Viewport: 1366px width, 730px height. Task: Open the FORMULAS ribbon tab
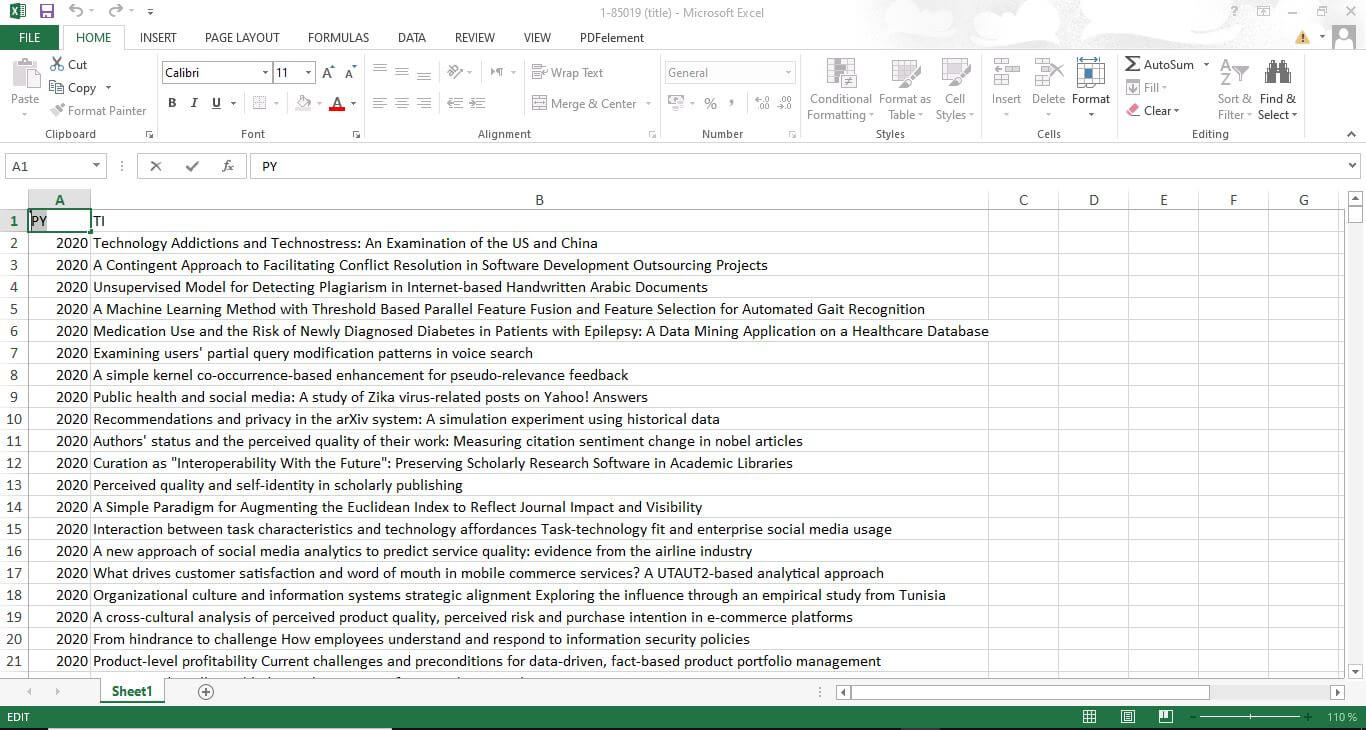click(338, 38)
